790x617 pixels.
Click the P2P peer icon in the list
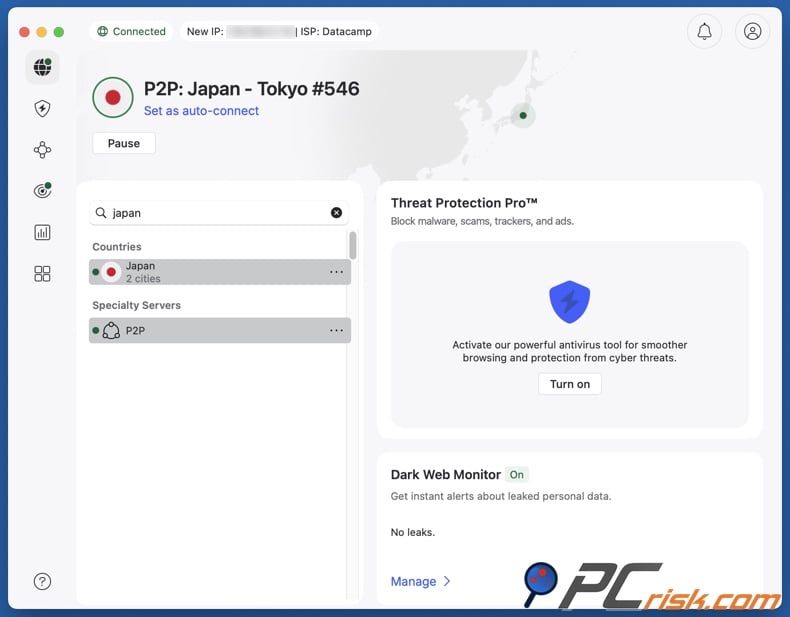pos(111,330)
